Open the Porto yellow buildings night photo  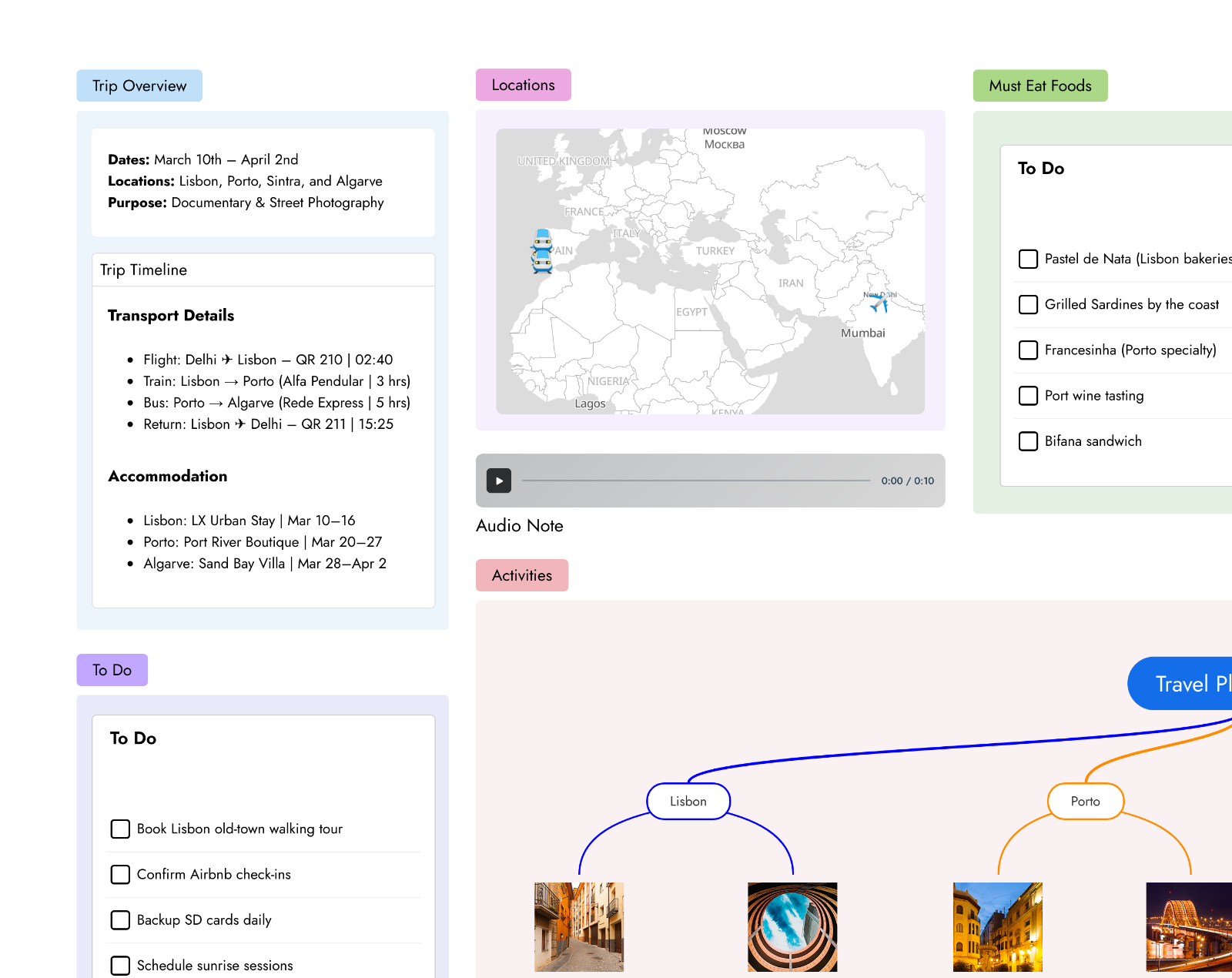(997, 926)
